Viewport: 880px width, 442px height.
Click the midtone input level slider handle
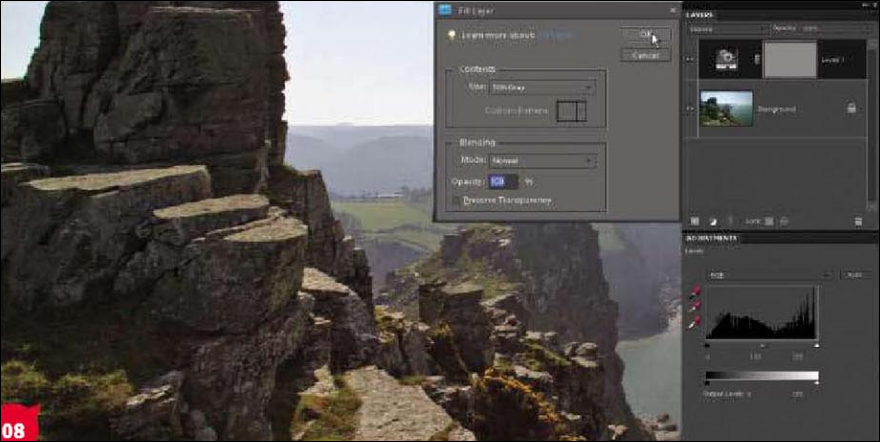762,345
